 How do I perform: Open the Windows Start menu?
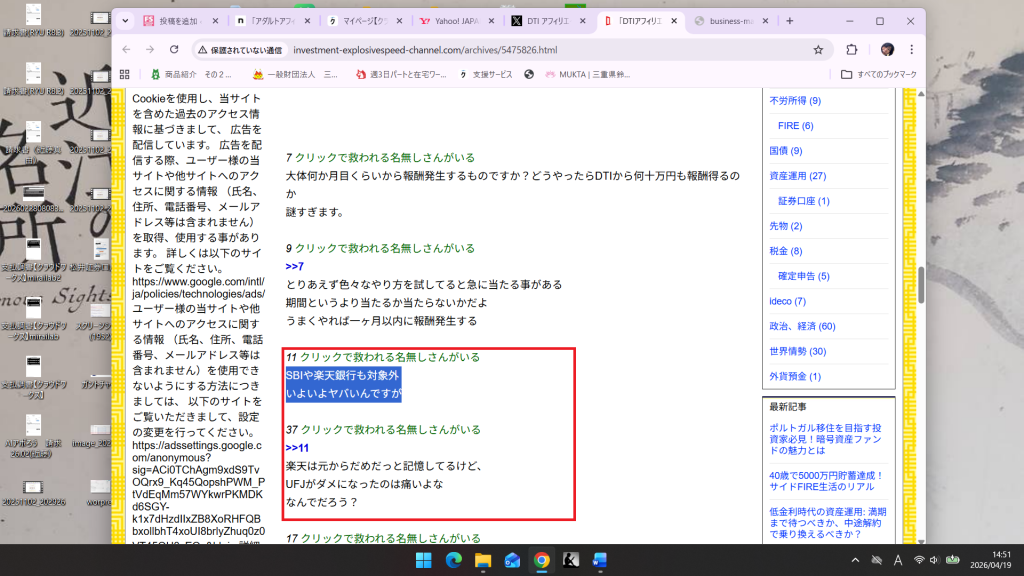pos(423,560)
